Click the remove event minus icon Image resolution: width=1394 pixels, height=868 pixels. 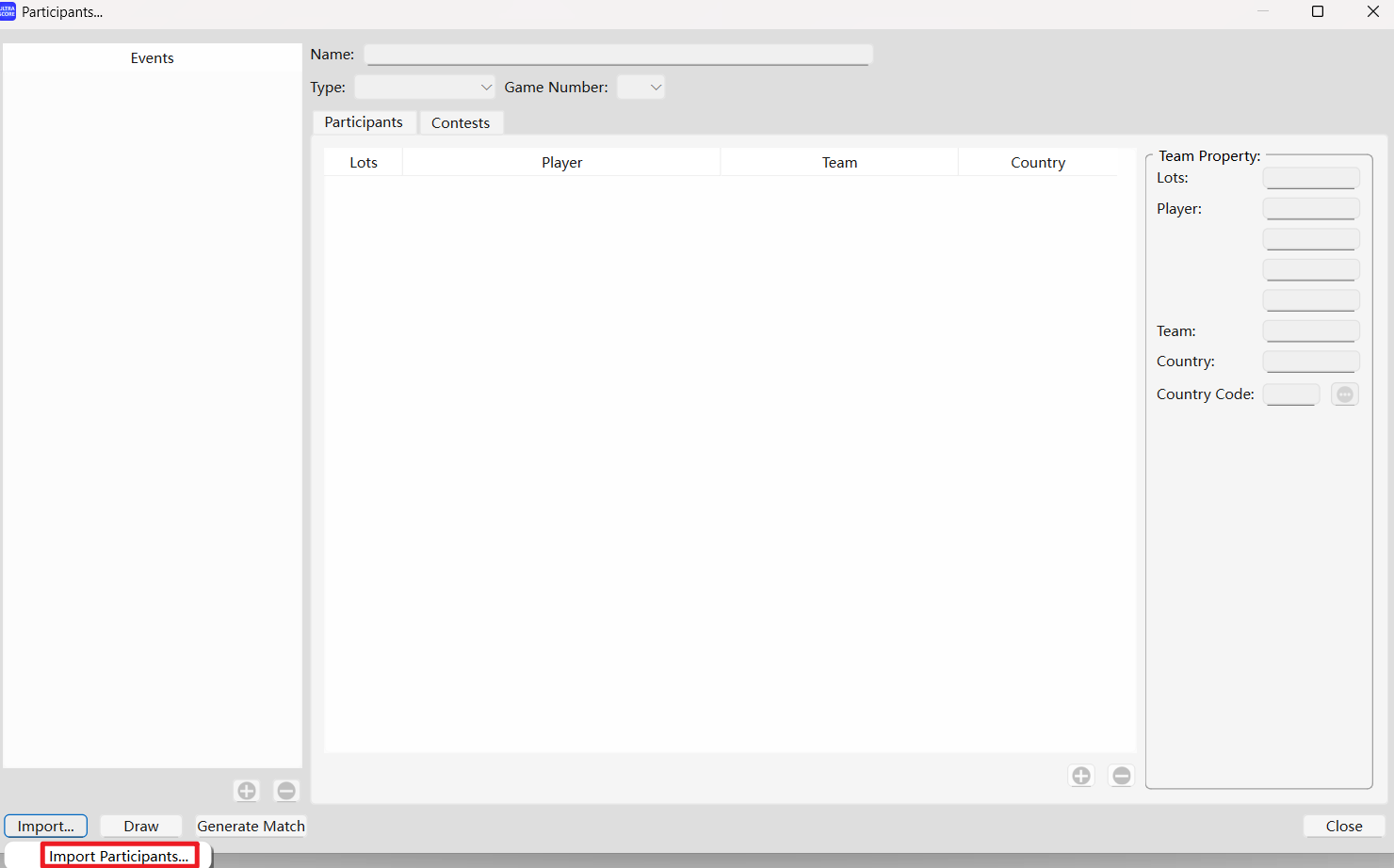(286, 791)
